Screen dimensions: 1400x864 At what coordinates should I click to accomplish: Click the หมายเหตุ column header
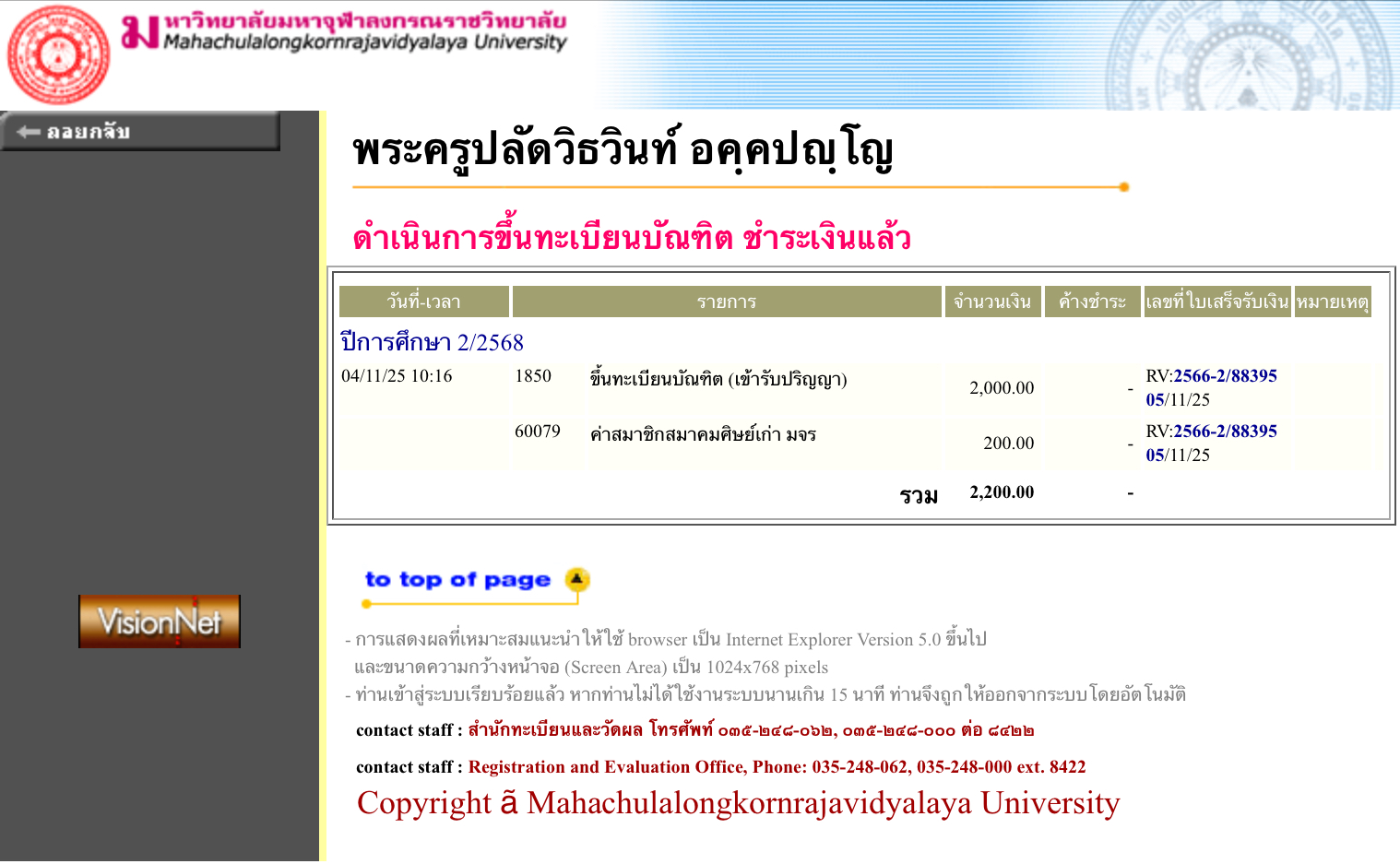pos(1332,302)
